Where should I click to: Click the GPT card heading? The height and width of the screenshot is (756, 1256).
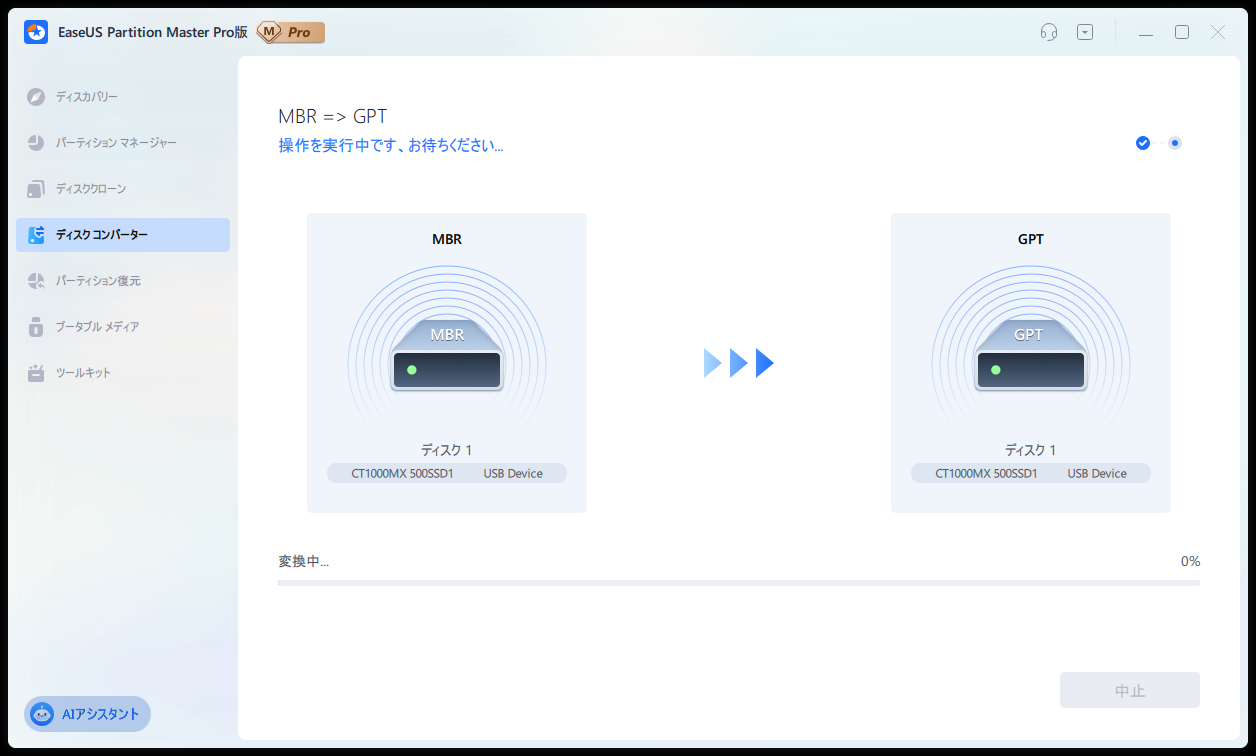[x=1030, y=240]
